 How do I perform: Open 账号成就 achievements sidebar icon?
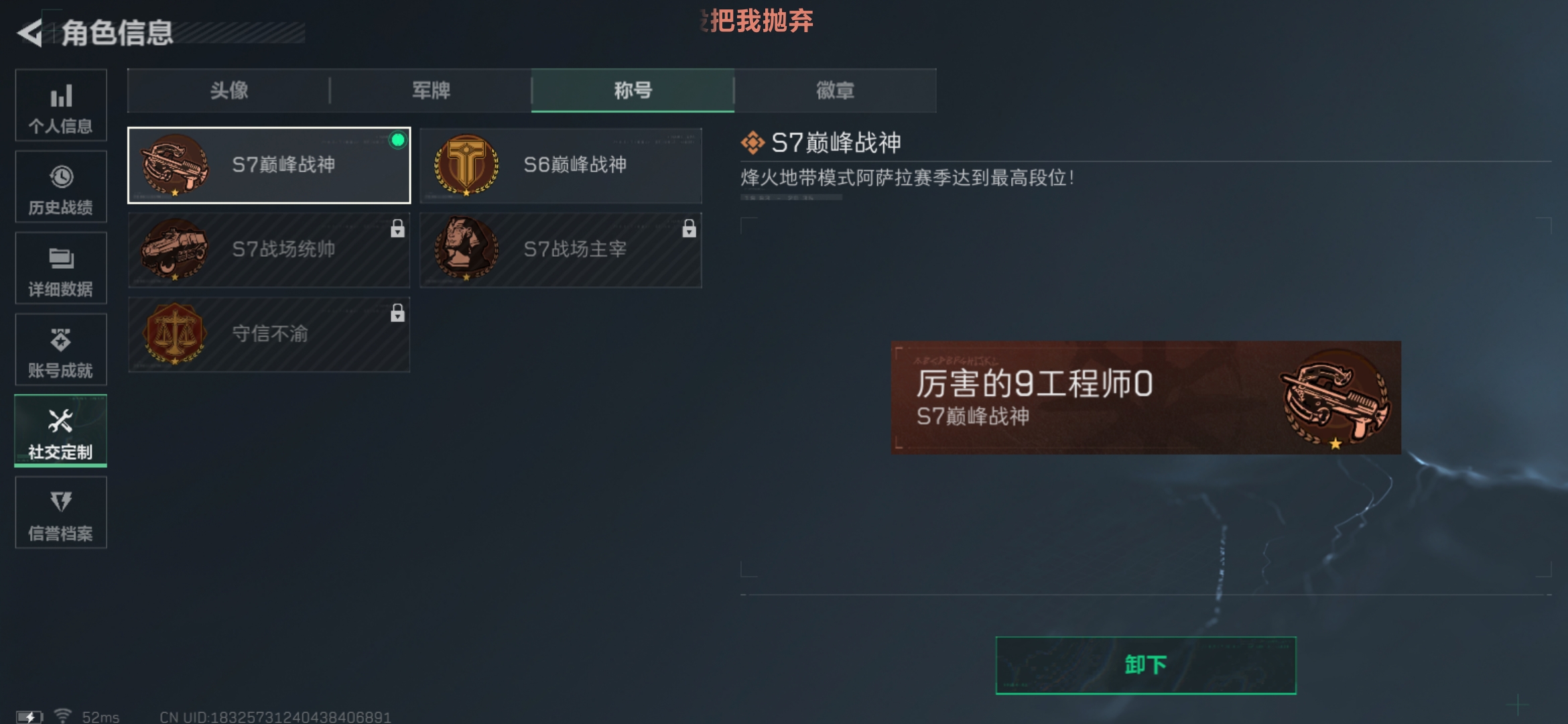coord(61,349)
